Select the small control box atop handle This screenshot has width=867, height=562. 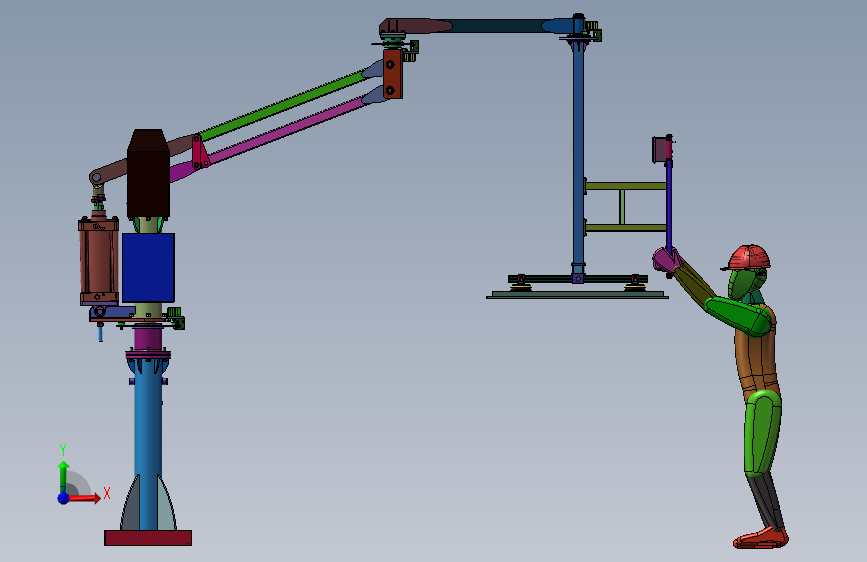pyautogui.click(x=662, y=149)
